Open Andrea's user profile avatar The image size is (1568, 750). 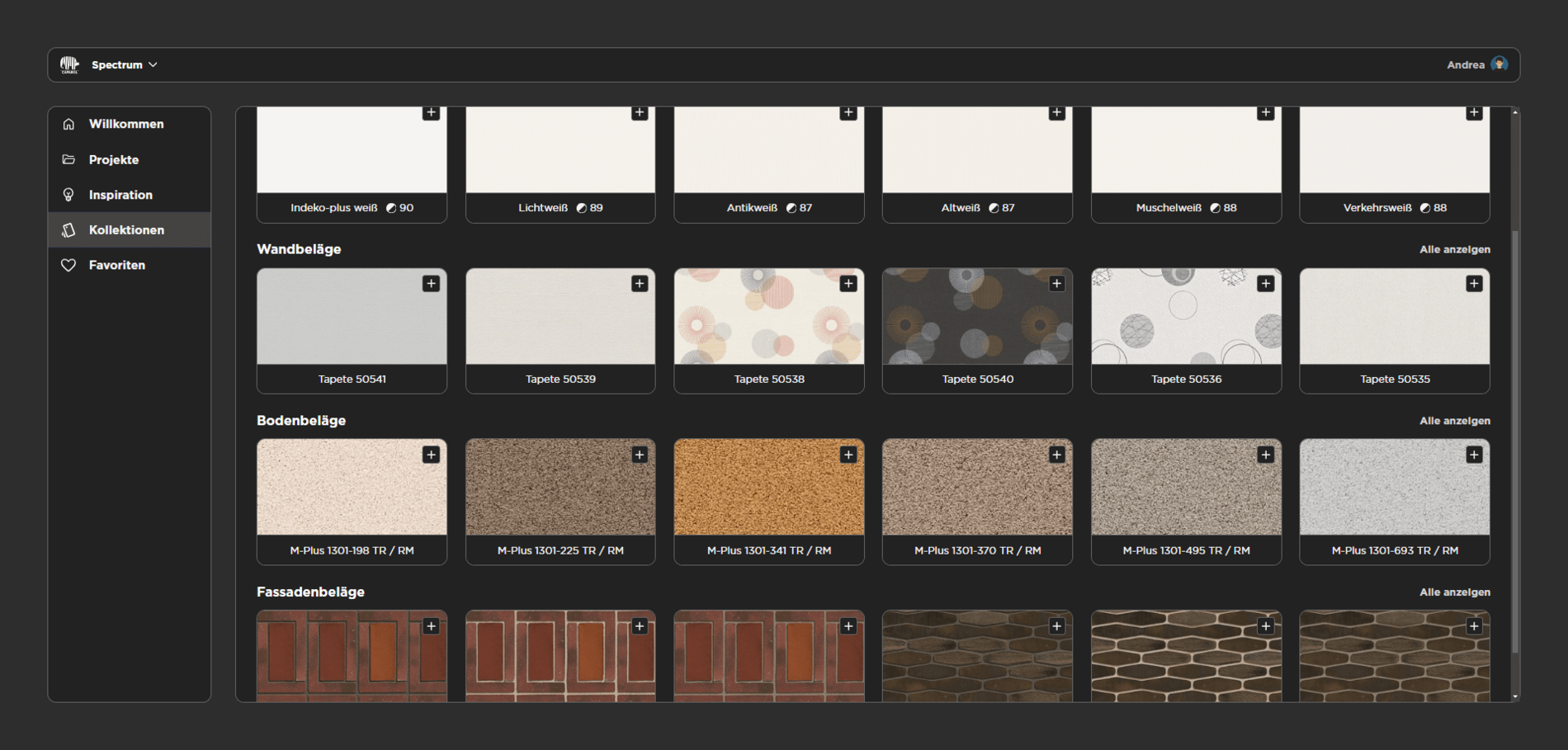pyautogui.click(x=1500, y=64)
